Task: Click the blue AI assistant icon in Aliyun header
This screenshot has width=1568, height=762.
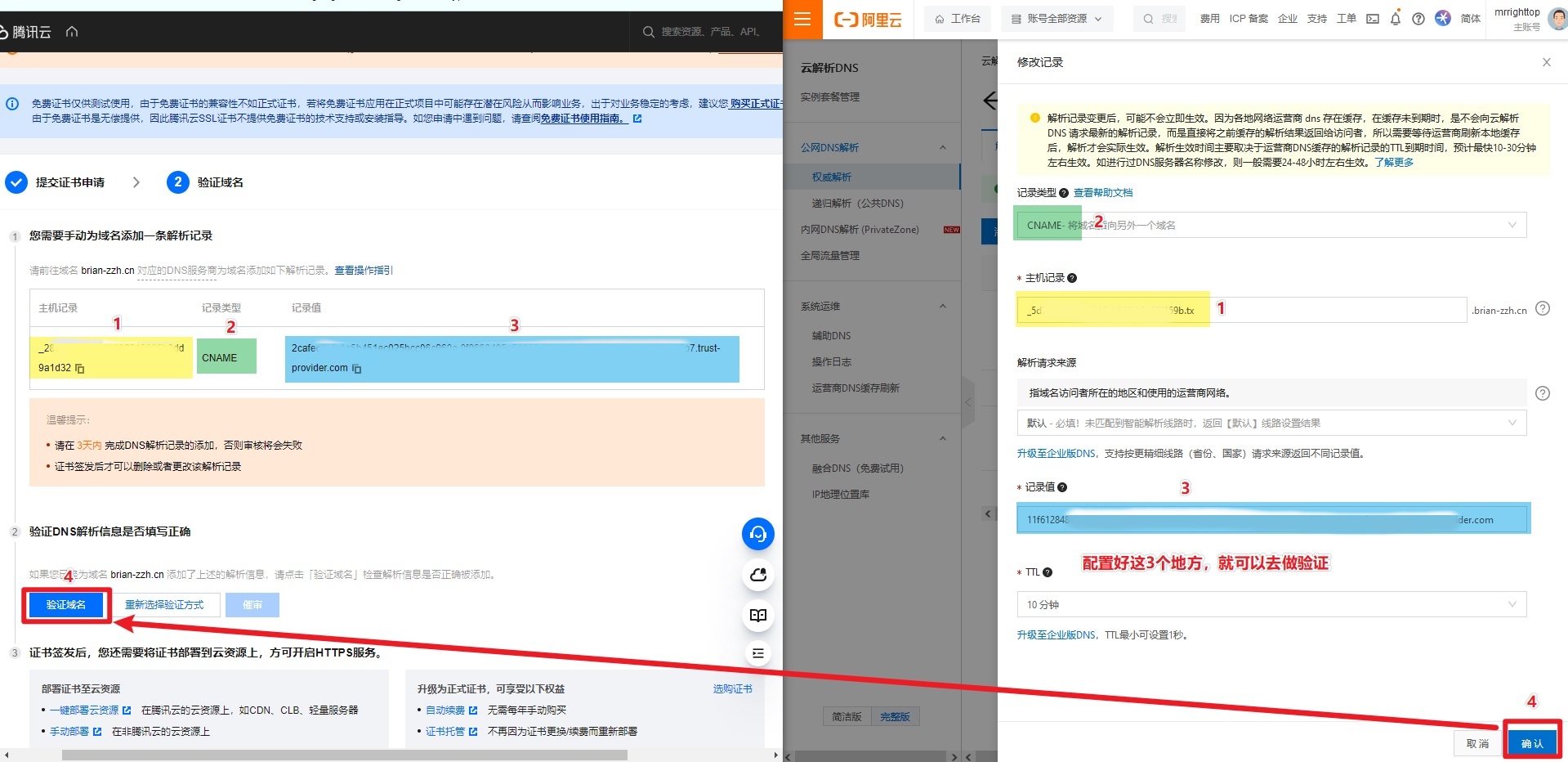Action: click(x=1443, y=18)
